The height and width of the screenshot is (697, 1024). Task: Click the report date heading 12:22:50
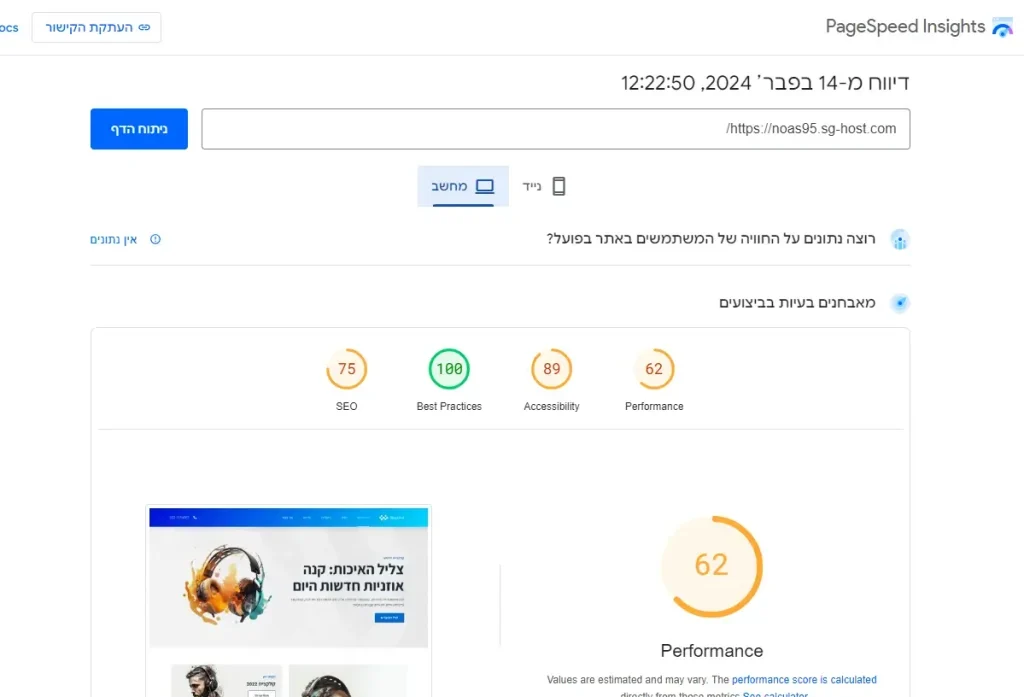(x=765, y=83)
